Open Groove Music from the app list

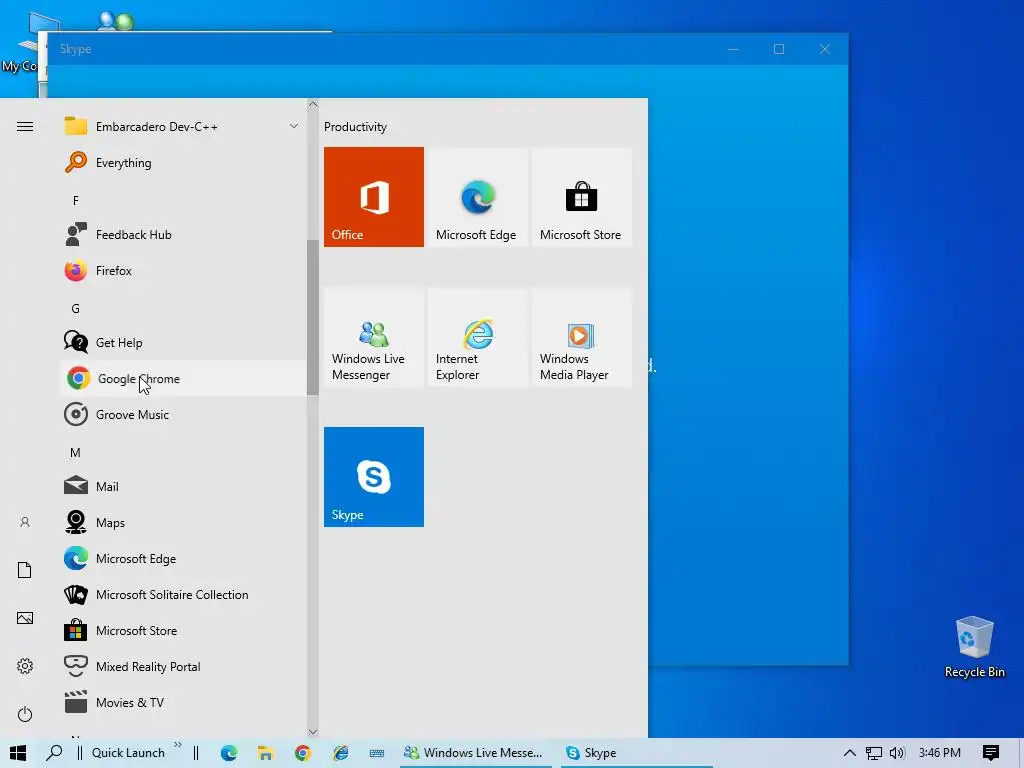tap(183, 415)
